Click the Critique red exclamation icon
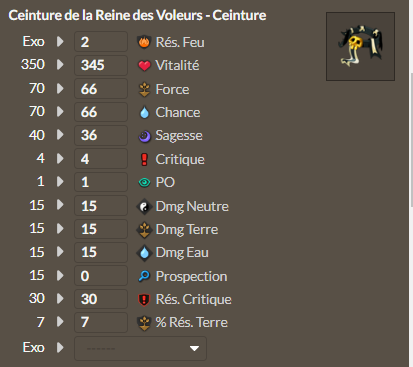This screenshot has height=367, width=413. pos(144,159)
